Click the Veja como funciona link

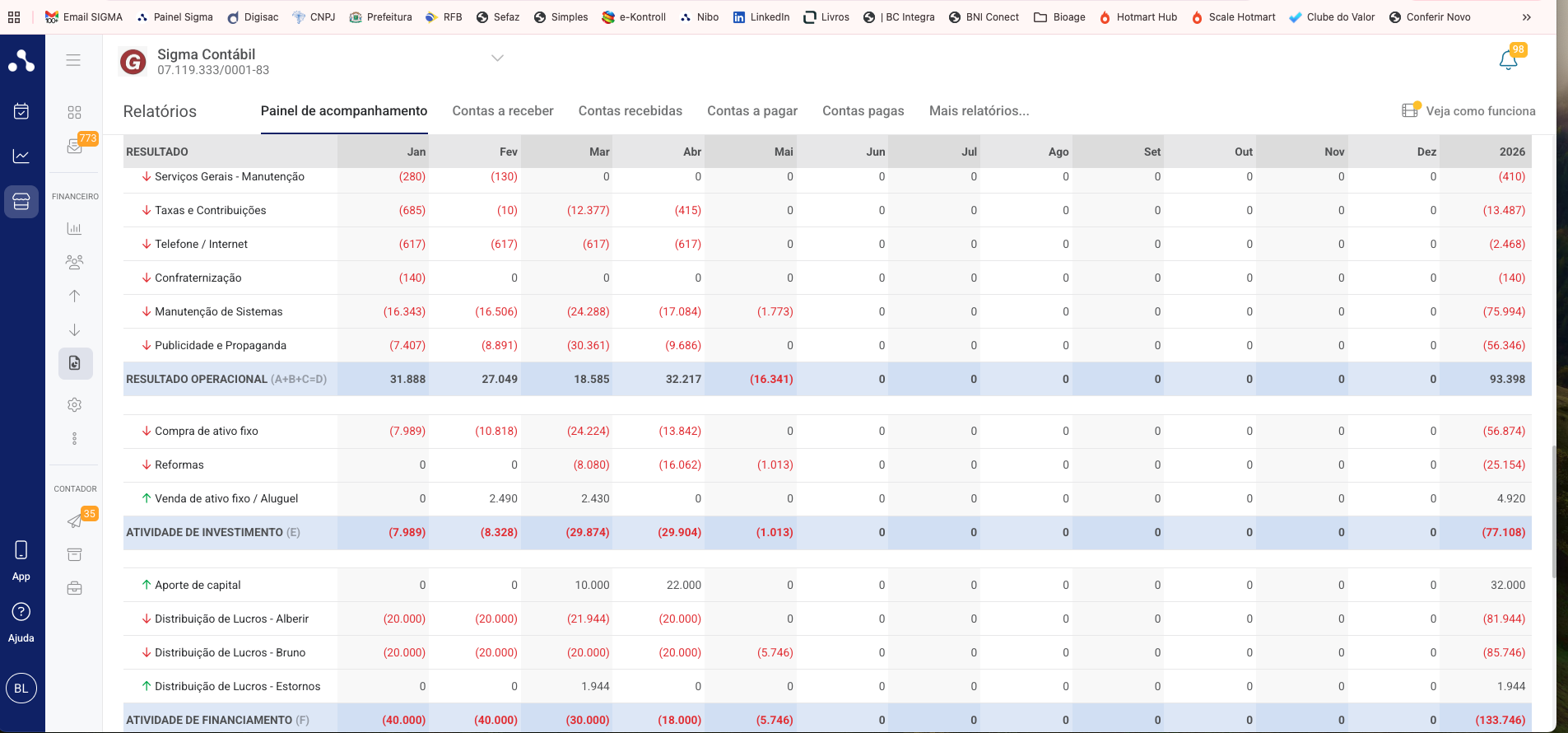pyautogui.click(x=1468, y=110)
